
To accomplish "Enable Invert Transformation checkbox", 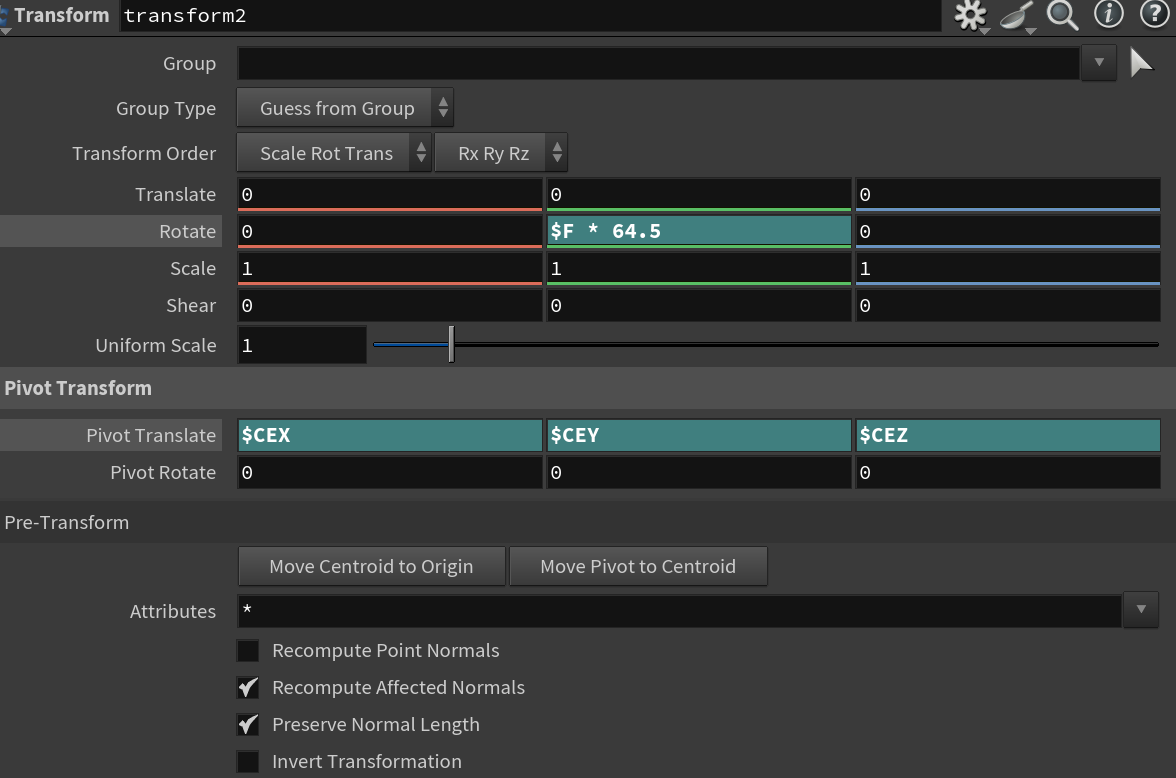I will click(x=248, y=762).
